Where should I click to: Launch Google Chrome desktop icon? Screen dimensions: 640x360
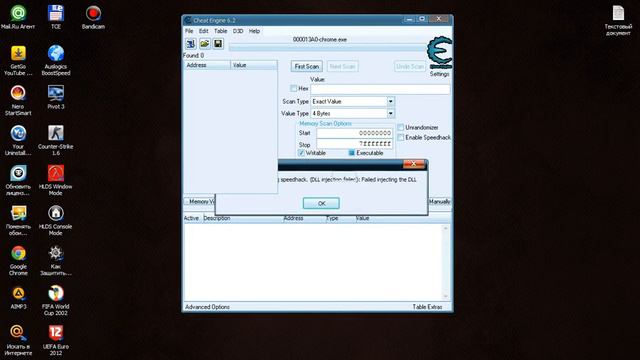pos(18,260)
